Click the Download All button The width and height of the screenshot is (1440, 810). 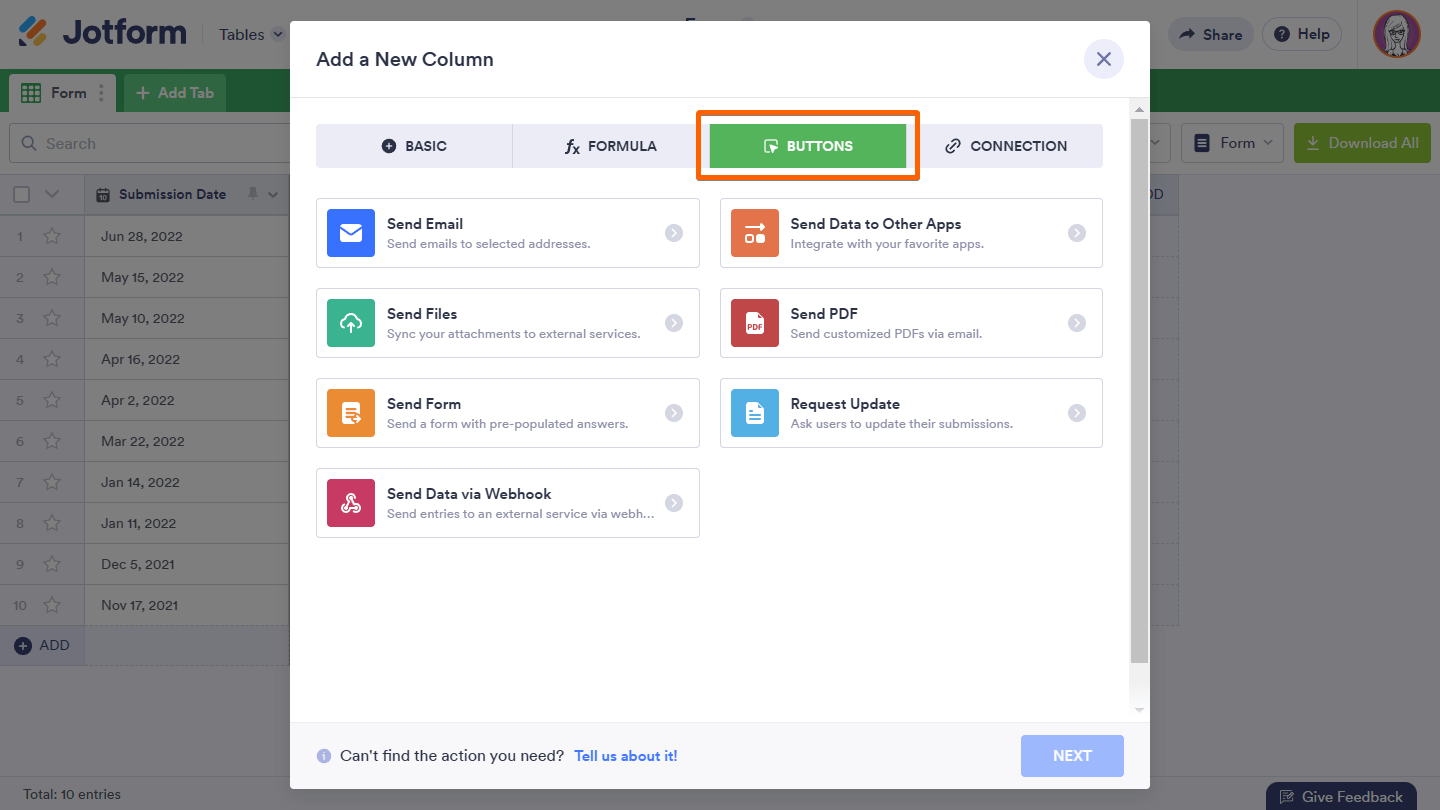(x=1362, y=142)
